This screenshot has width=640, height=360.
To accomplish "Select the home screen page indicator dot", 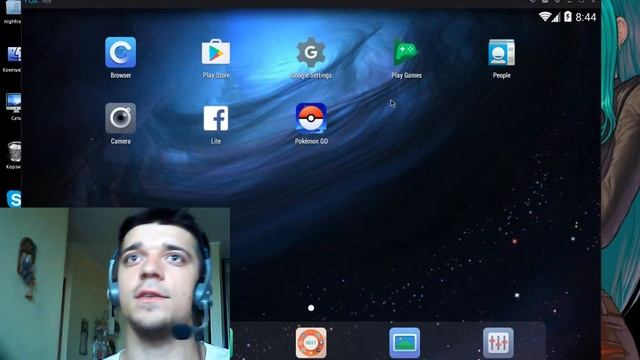I will click(311, 308).
